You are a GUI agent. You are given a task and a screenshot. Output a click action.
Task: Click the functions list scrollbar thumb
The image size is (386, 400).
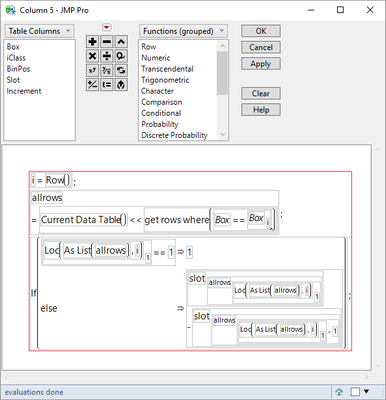(x=222, y=73)
